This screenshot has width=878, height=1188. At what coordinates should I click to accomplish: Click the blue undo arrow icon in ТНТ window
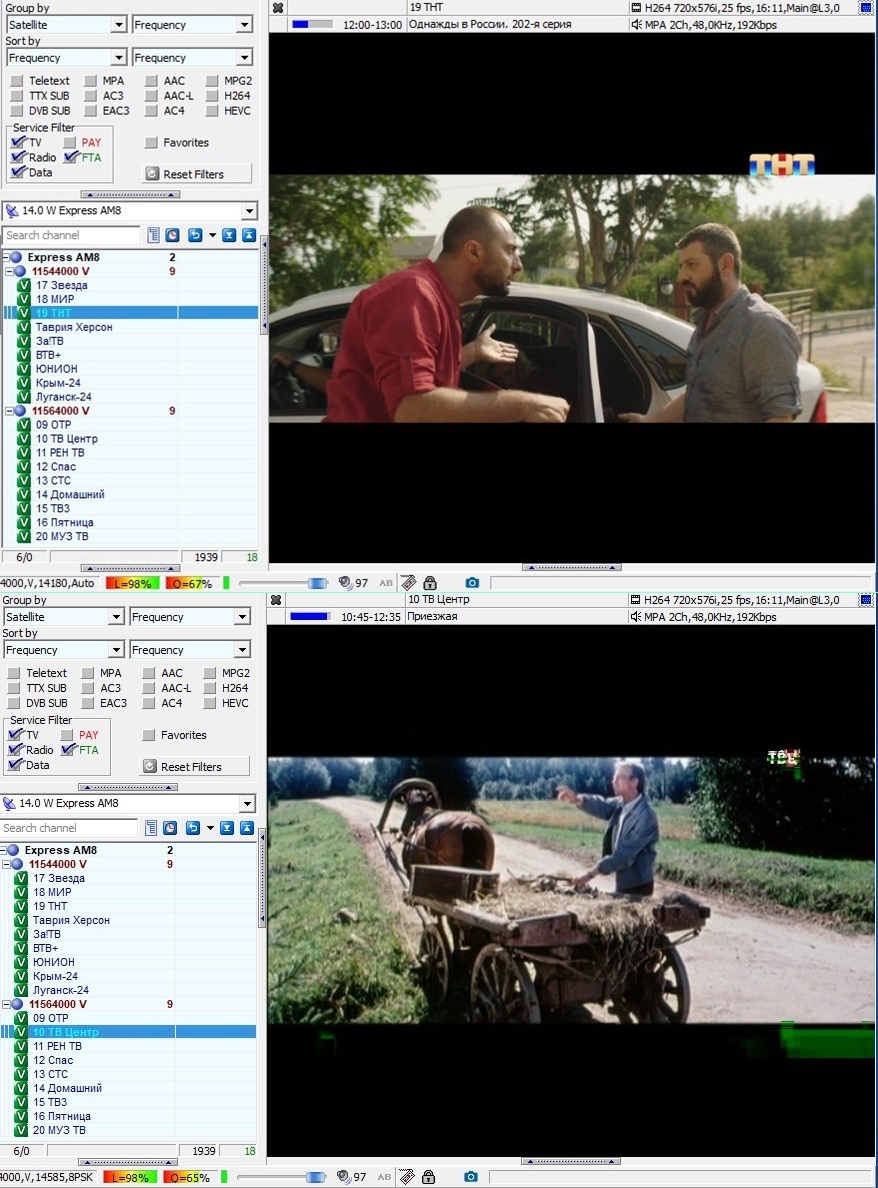pos(195,235)
